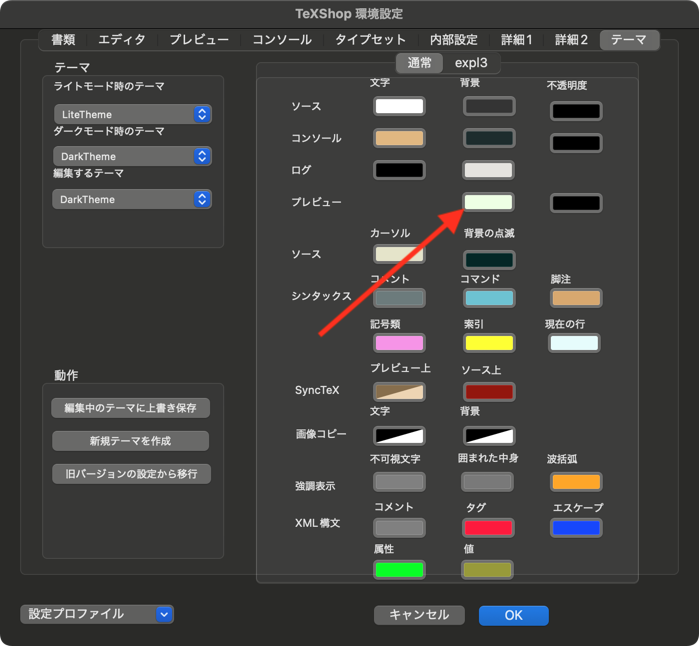699x646 pixels.
Task: Open the 背景の点滅 color well
Action: coord(489,260)
